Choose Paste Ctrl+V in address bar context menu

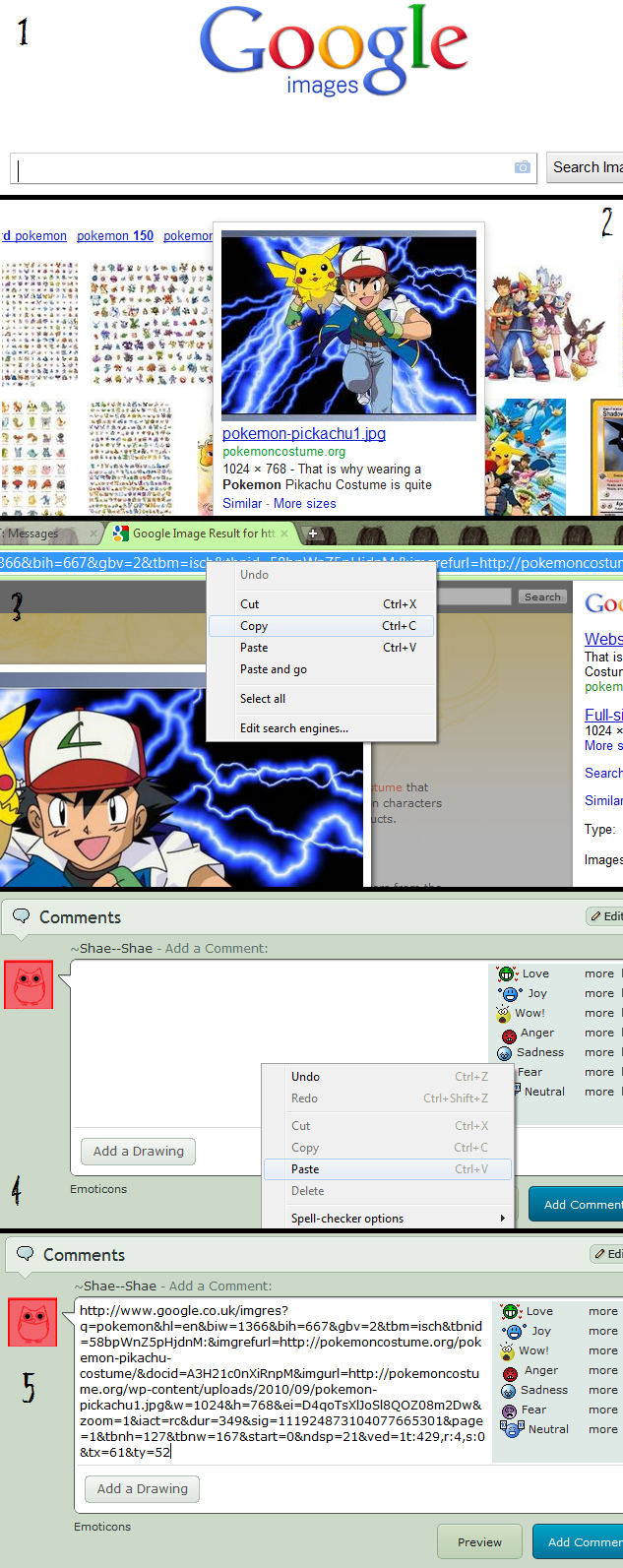coord(321,648)
